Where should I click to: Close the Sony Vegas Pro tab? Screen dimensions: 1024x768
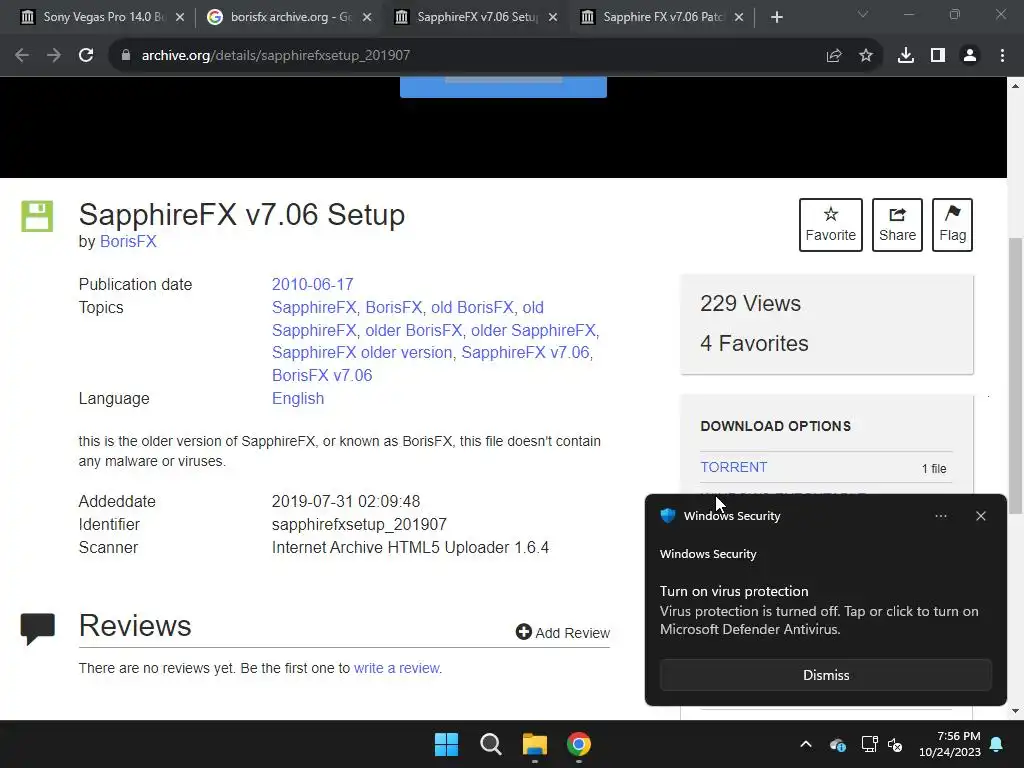(x=180, y=17)
